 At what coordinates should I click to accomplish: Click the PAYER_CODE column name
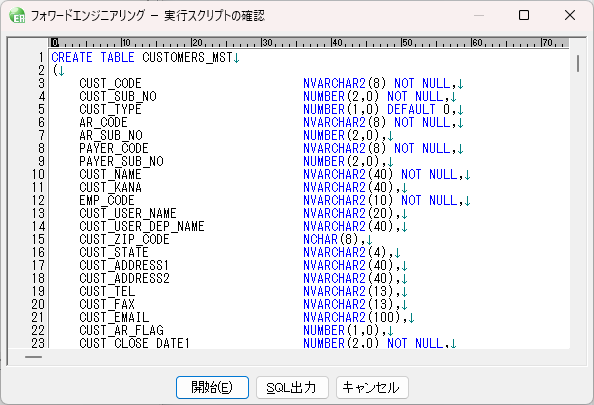point(114,148)
